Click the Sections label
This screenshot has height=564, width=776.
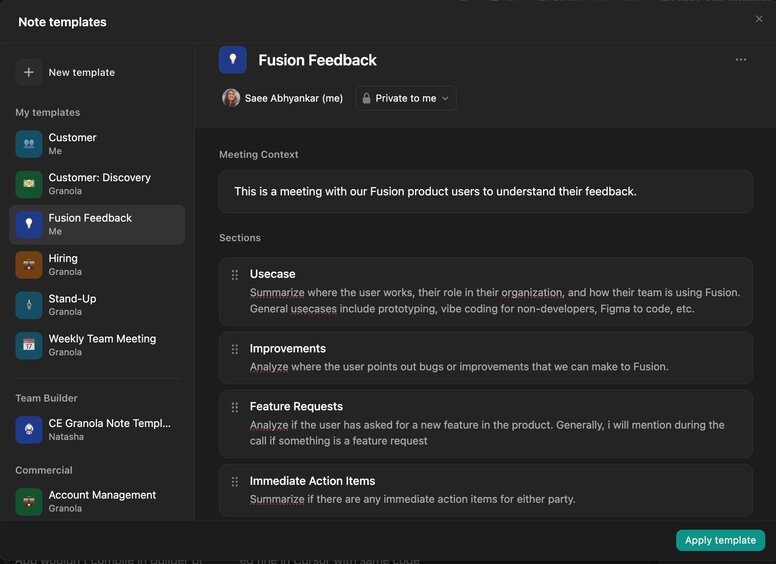coord(240,238)
